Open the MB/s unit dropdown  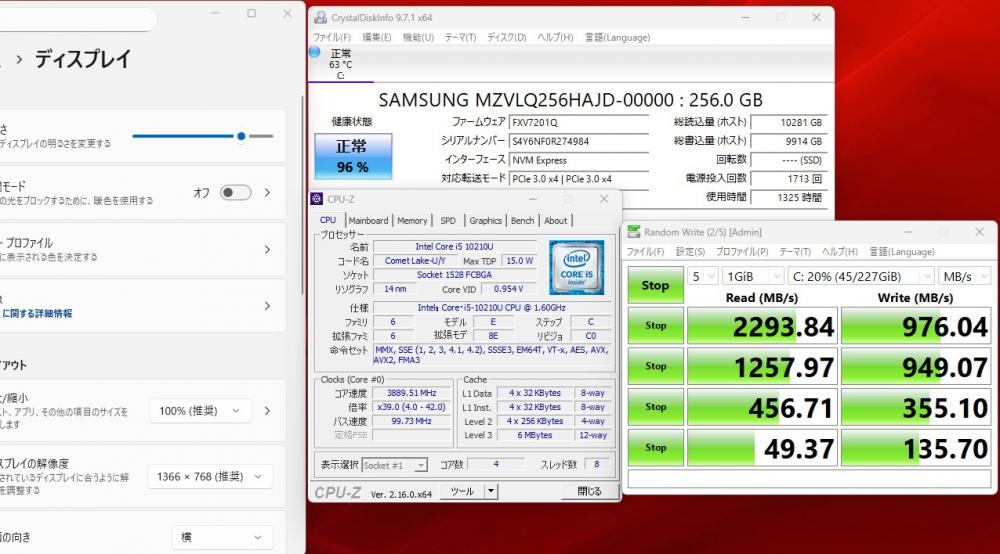coord(964,276)
